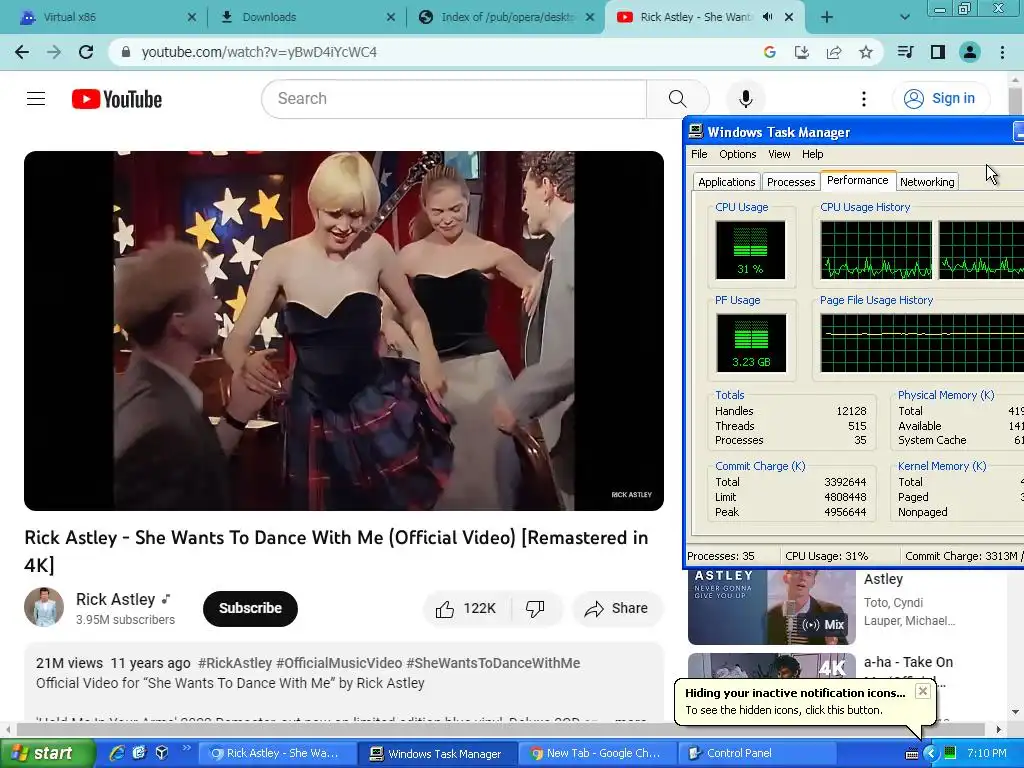Screen dimensions: 1024x768
Task: Open the #SheWantsToDanceWithMe hashtag link
Action: pos(493,664)
